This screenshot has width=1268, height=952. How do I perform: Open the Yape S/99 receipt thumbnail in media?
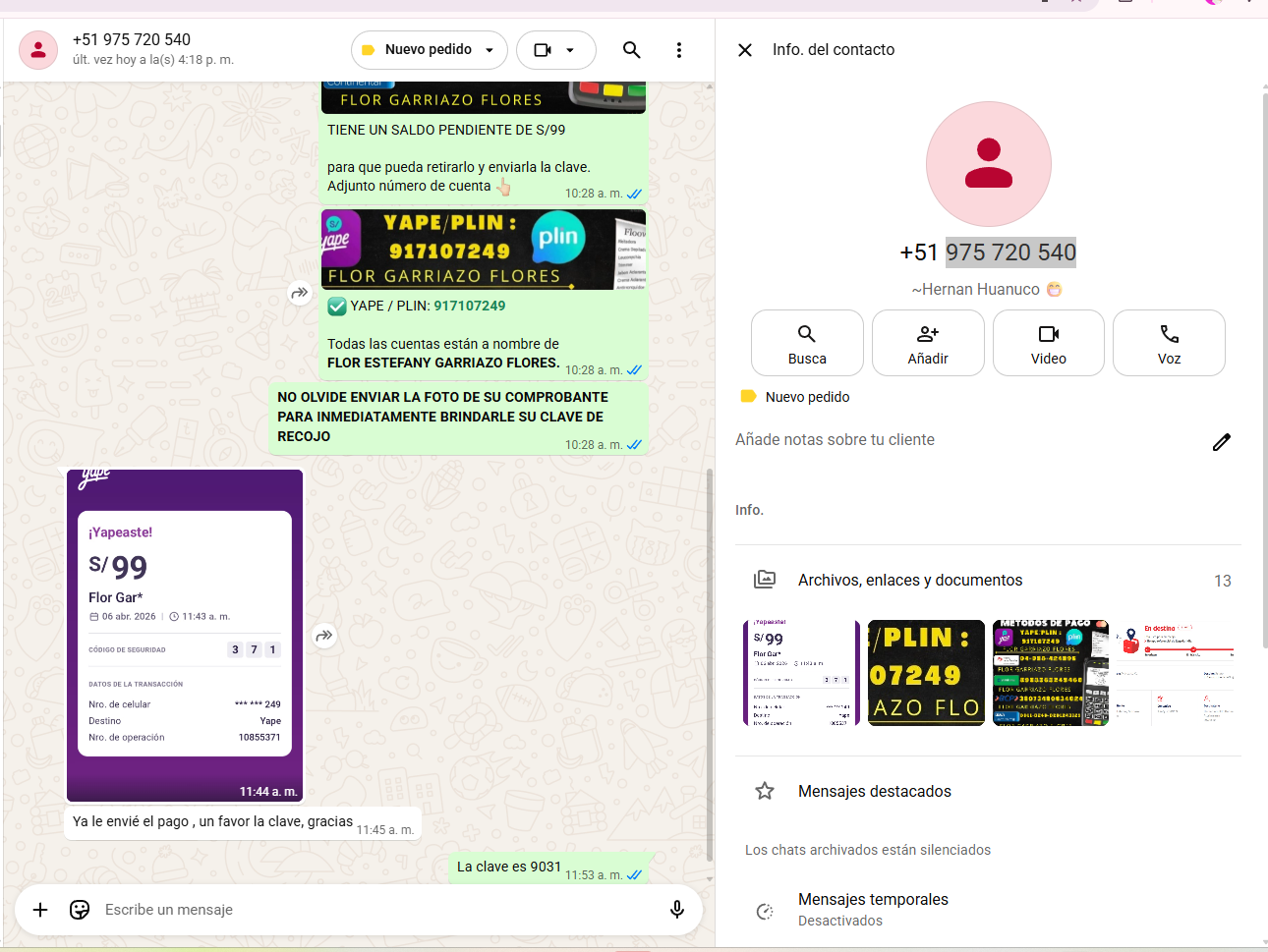[800, 673]
